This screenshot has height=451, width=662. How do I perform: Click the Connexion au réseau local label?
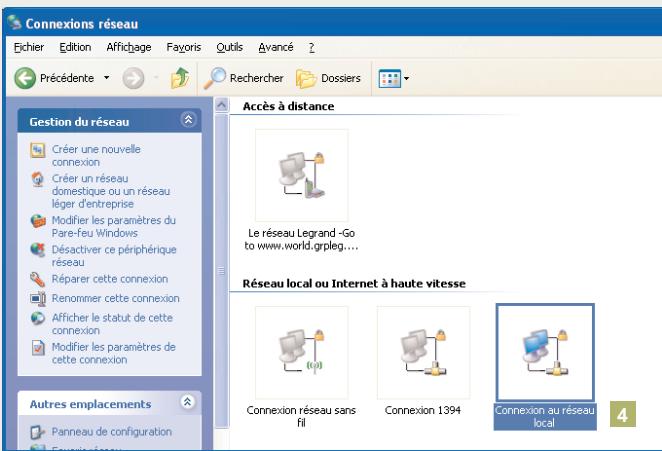click(545, 417)
